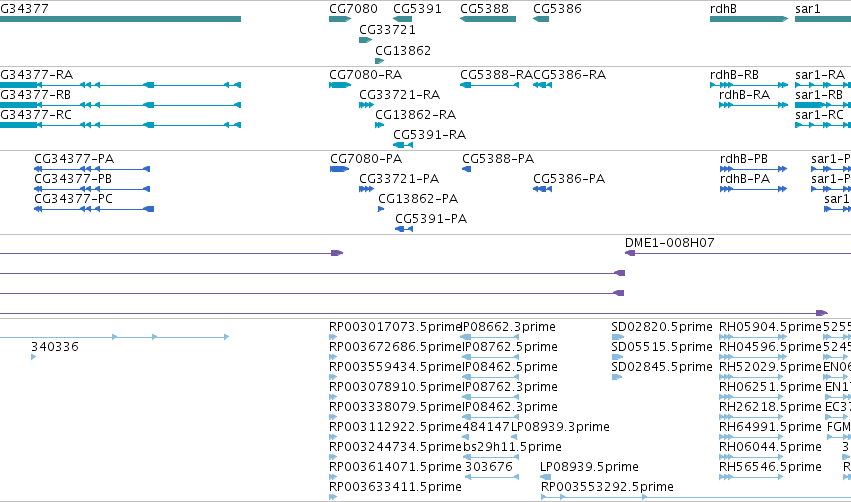Select protein CG5391-PA
The image size is (851, 502).
coord(404,230)
